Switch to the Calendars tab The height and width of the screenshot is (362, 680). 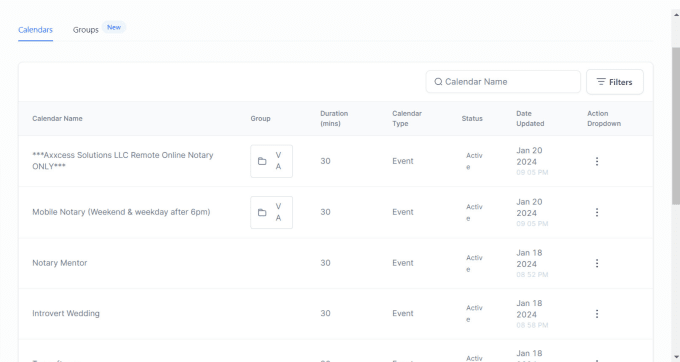(x=36, y=29)
